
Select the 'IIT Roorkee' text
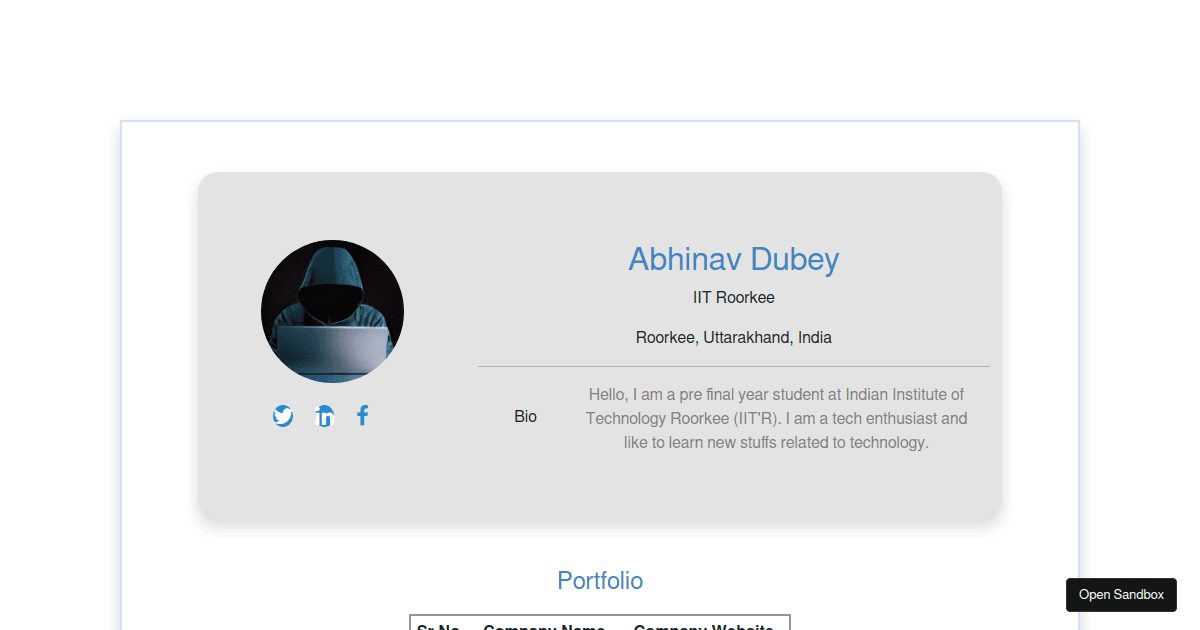pos(733,297)
